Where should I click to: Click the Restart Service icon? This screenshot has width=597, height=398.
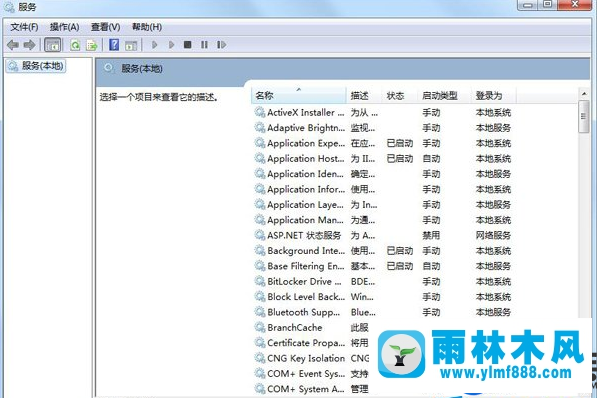click(221, 45)
